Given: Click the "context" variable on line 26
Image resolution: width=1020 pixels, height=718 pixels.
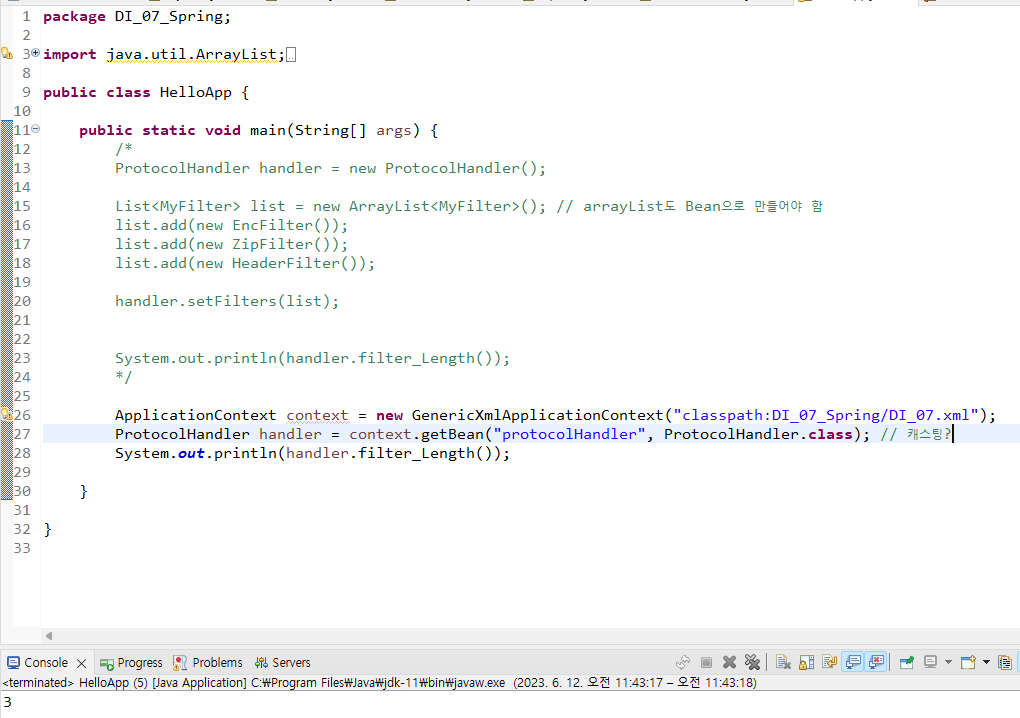Looking at the screenshot, I should (317, 415).
